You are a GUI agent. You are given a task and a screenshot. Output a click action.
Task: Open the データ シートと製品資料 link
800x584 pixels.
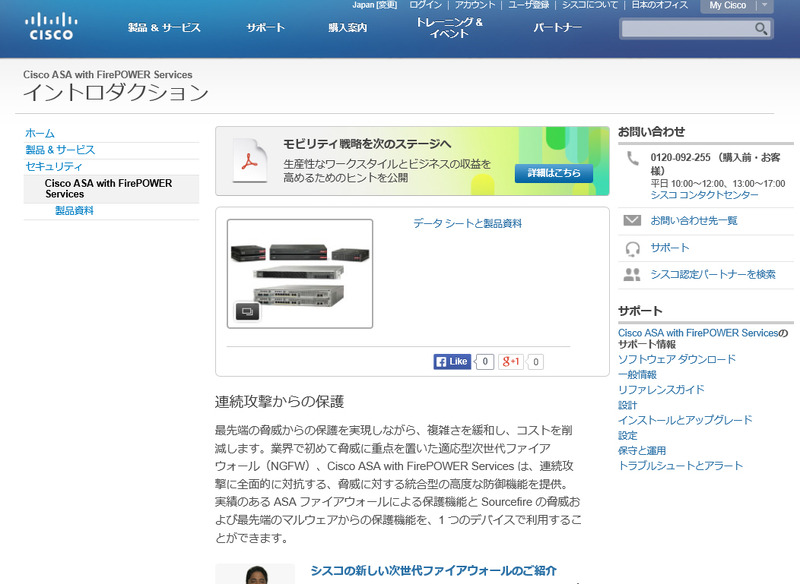coord(467,224)
